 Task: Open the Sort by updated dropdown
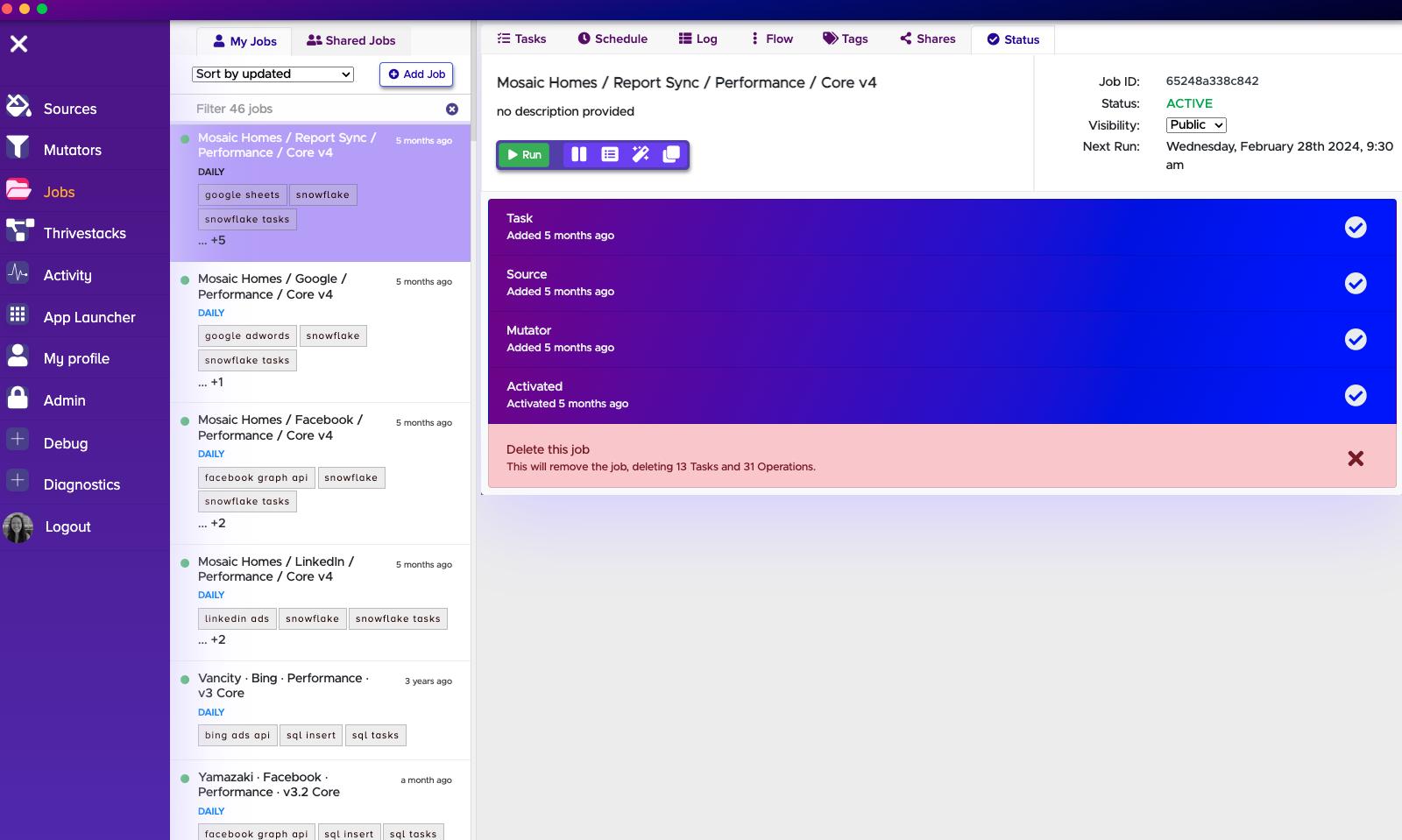(x=273, y=74)
